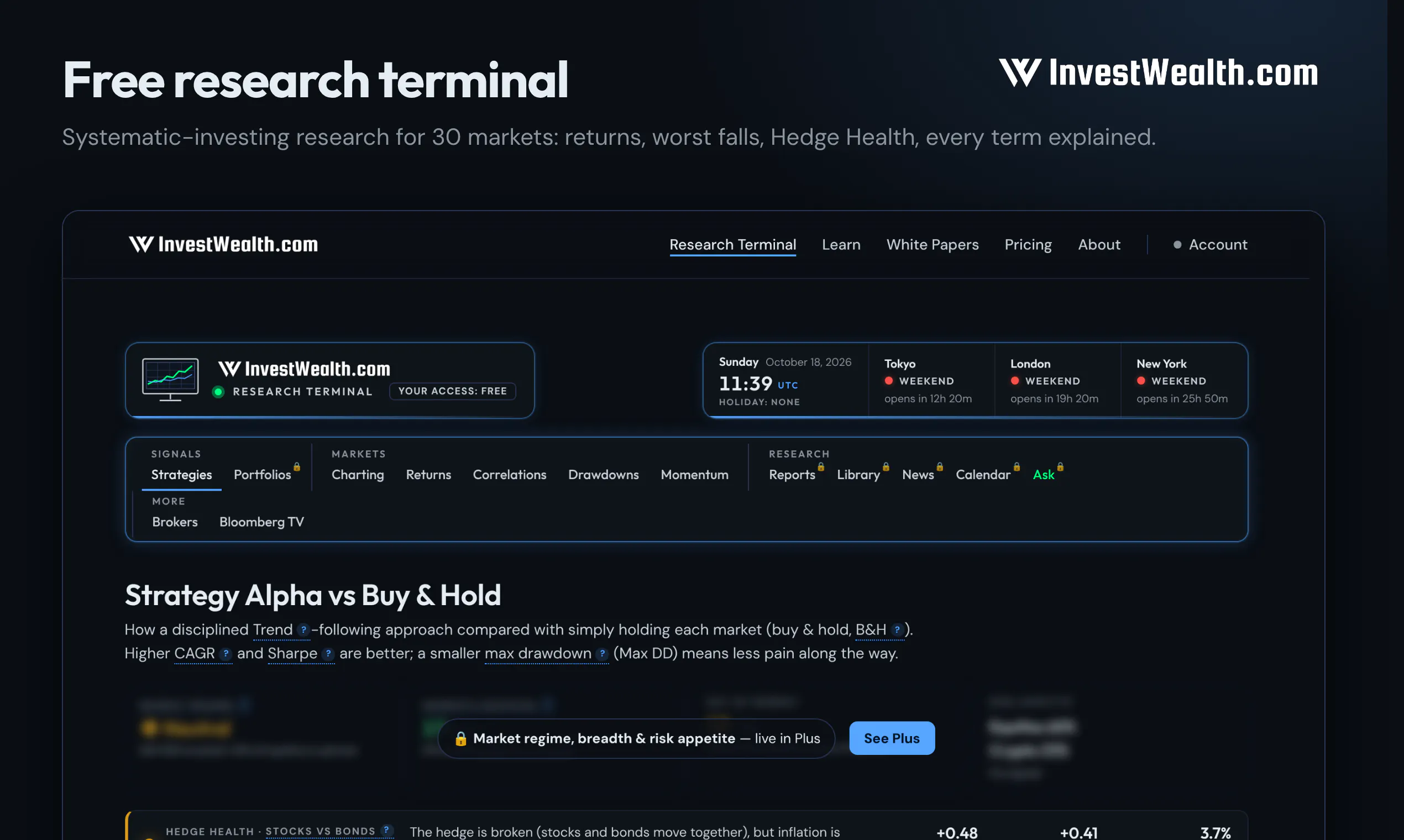The width and height of the screenshot is (1404, 840).
Task: Open the Research Terminal nav item
Action: [732, 244]
